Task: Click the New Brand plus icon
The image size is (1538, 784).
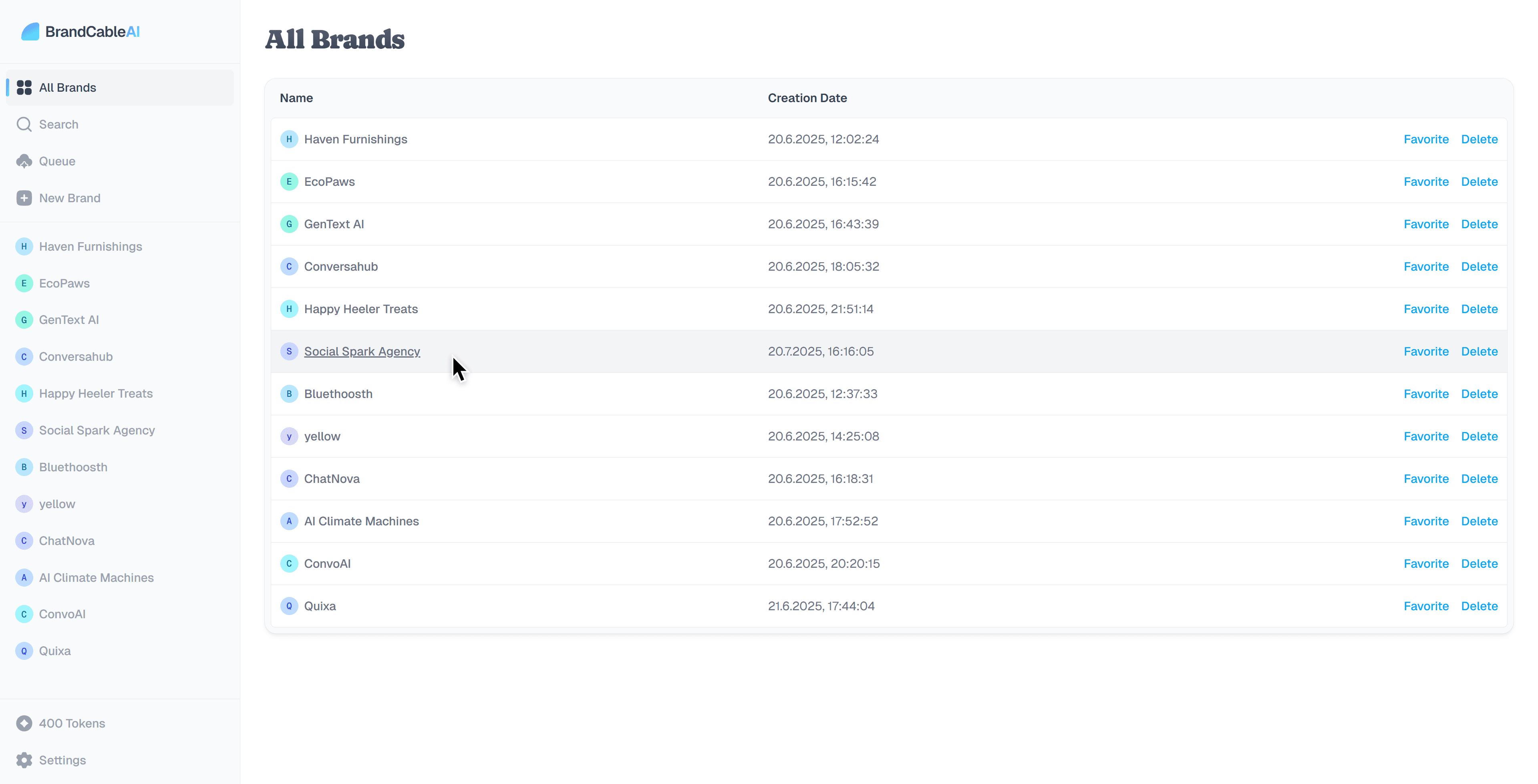Action: [24, 198]
